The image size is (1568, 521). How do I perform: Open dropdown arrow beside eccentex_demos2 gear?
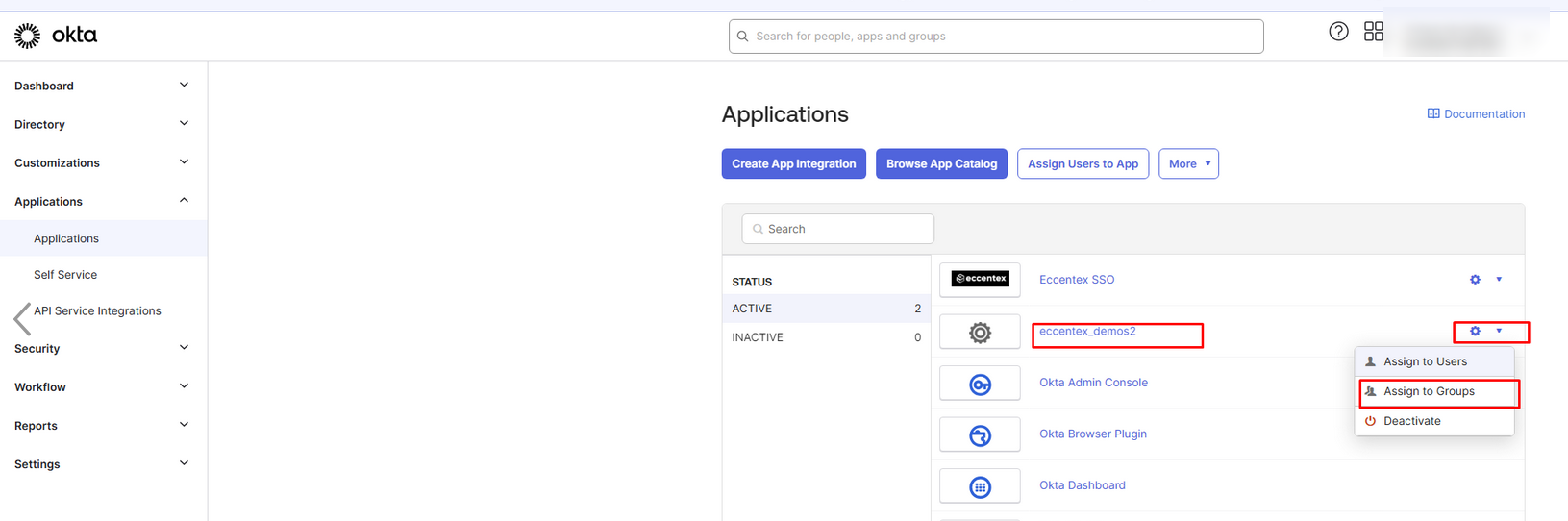click(x=1499, y=331)
